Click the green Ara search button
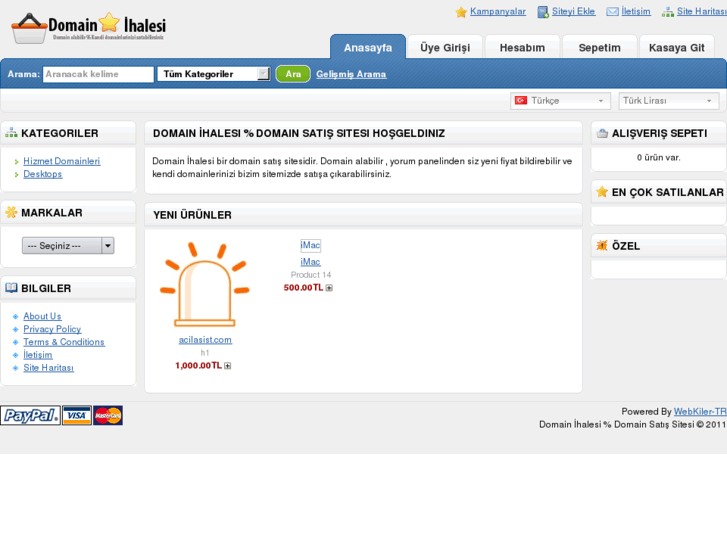Viewport: 727px width, 545px height. click(x=293, y=74)
